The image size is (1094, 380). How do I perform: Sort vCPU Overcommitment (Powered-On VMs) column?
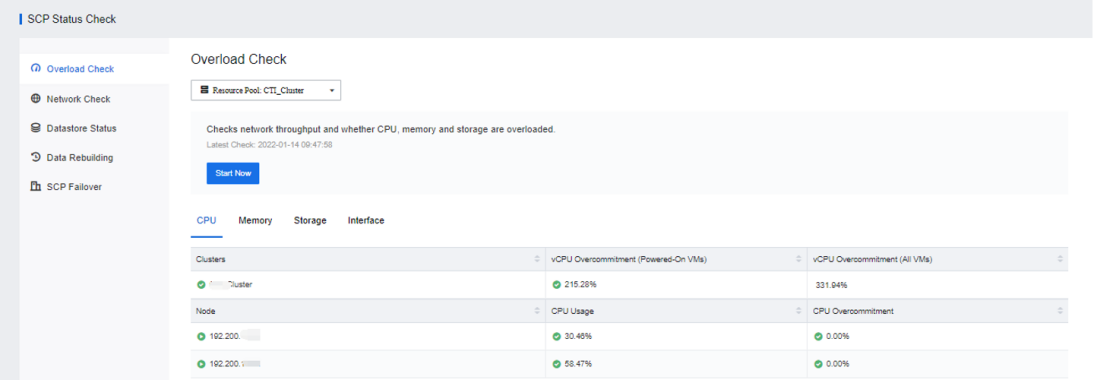[799, 259]
